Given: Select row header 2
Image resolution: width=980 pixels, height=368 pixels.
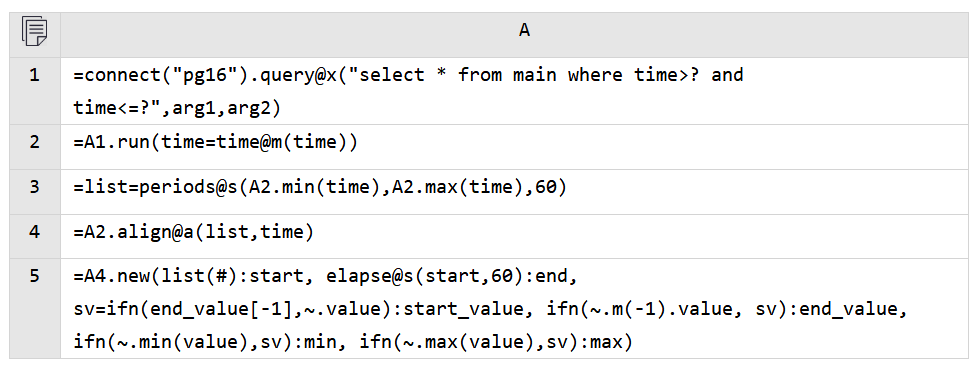Looking at the screenshot, I should 35,147.
